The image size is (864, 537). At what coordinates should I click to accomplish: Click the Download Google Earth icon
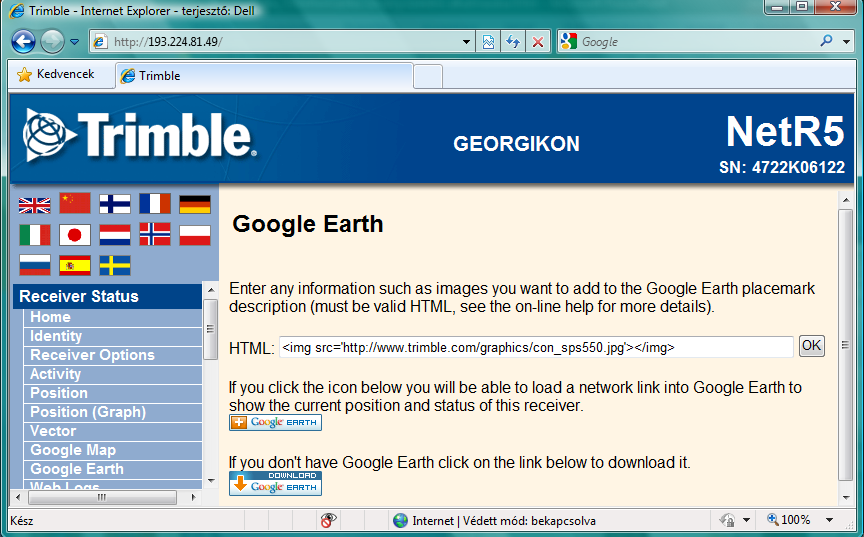[276, 483]
